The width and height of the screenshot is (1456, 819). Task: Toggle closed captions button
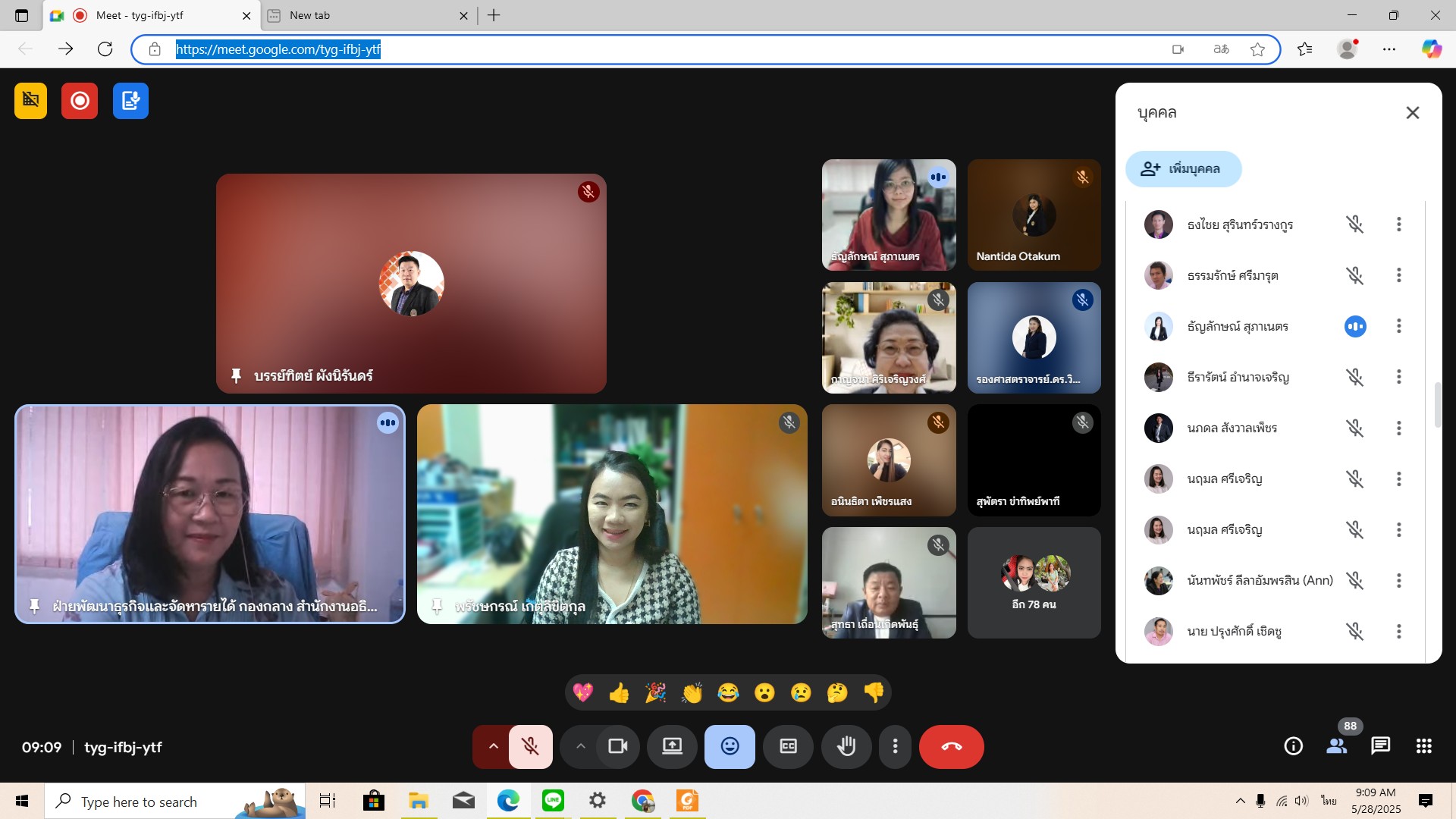click(789, 747)
